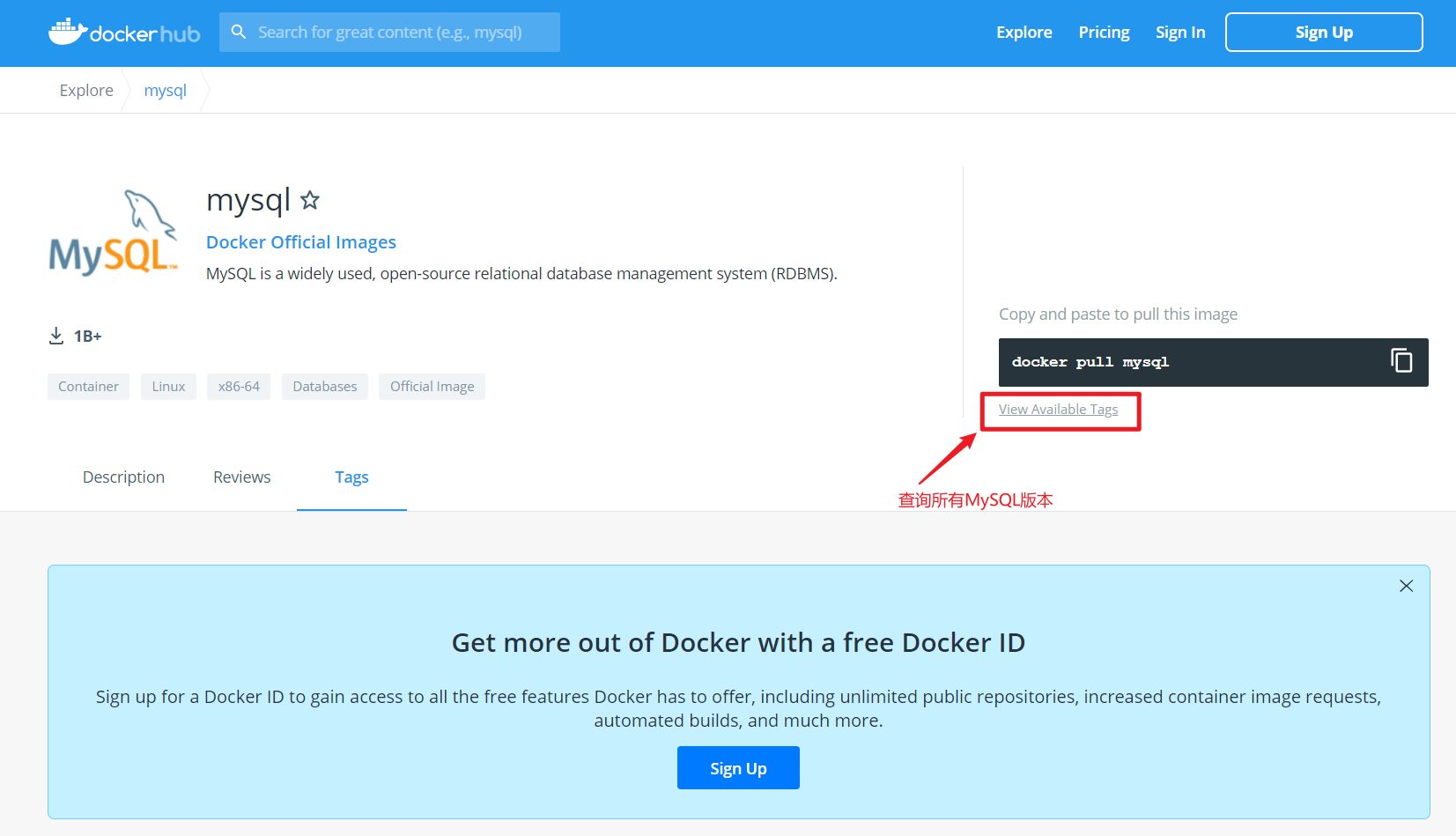
Task: Click the search magnifier icon
Action: tap(238, 32)
